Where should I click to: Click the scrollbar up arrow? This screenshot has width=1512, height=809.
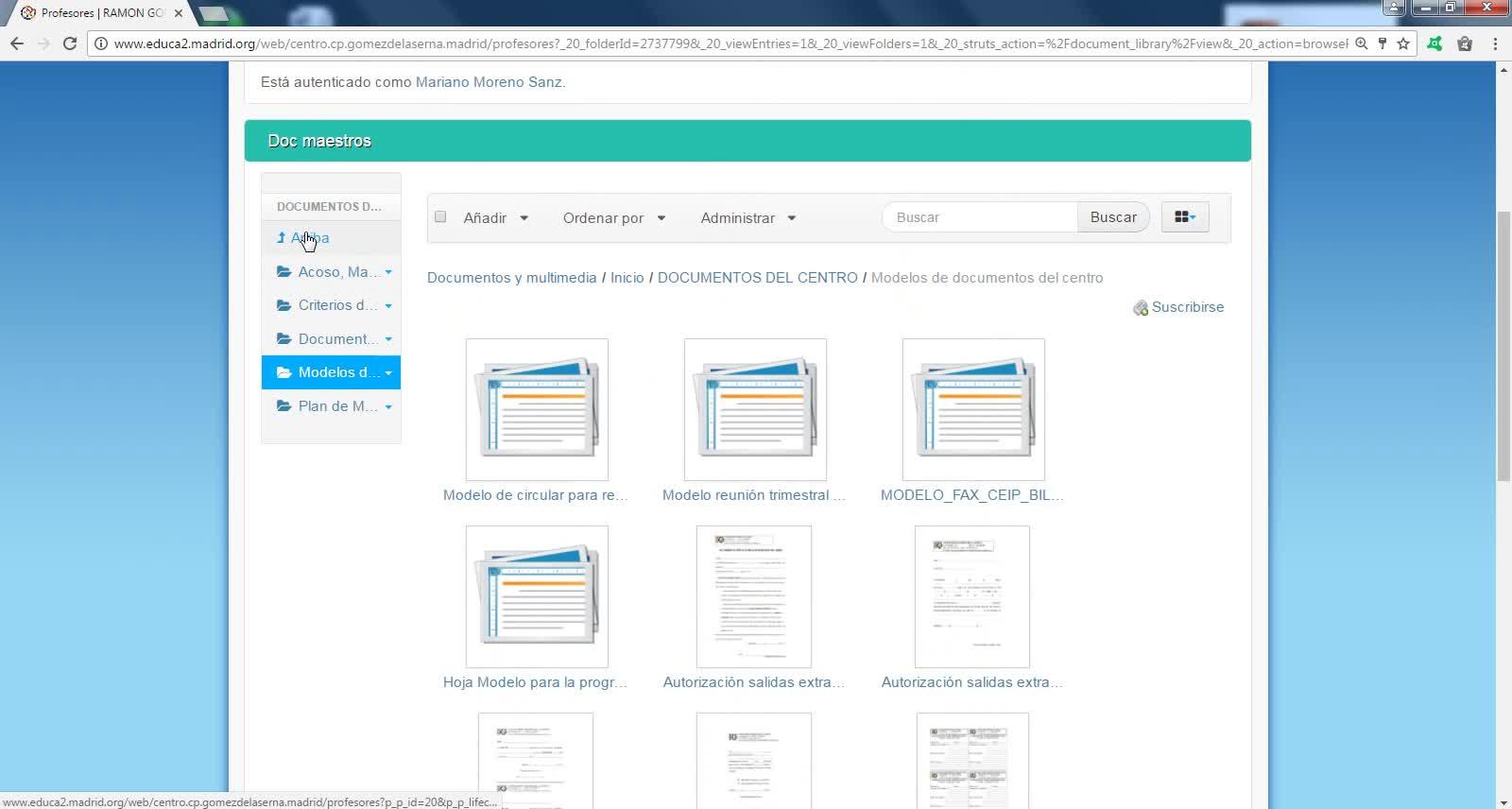click(1503, 69)
